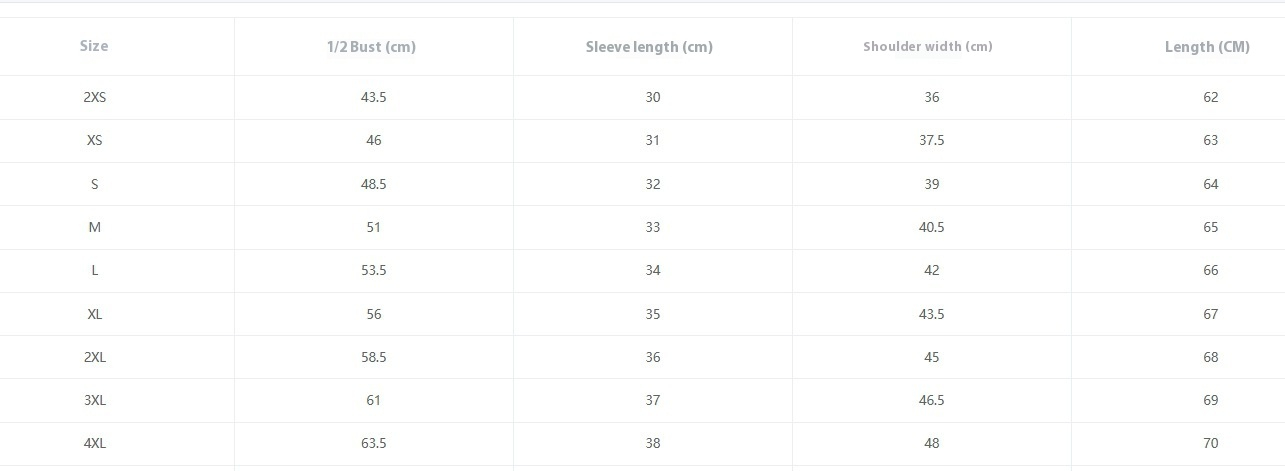The width and height of the screenshot is (1285, 471).
Task: Click the Sleeve length (cm) header
Action: pyautogui.click(x=649, y=47)
